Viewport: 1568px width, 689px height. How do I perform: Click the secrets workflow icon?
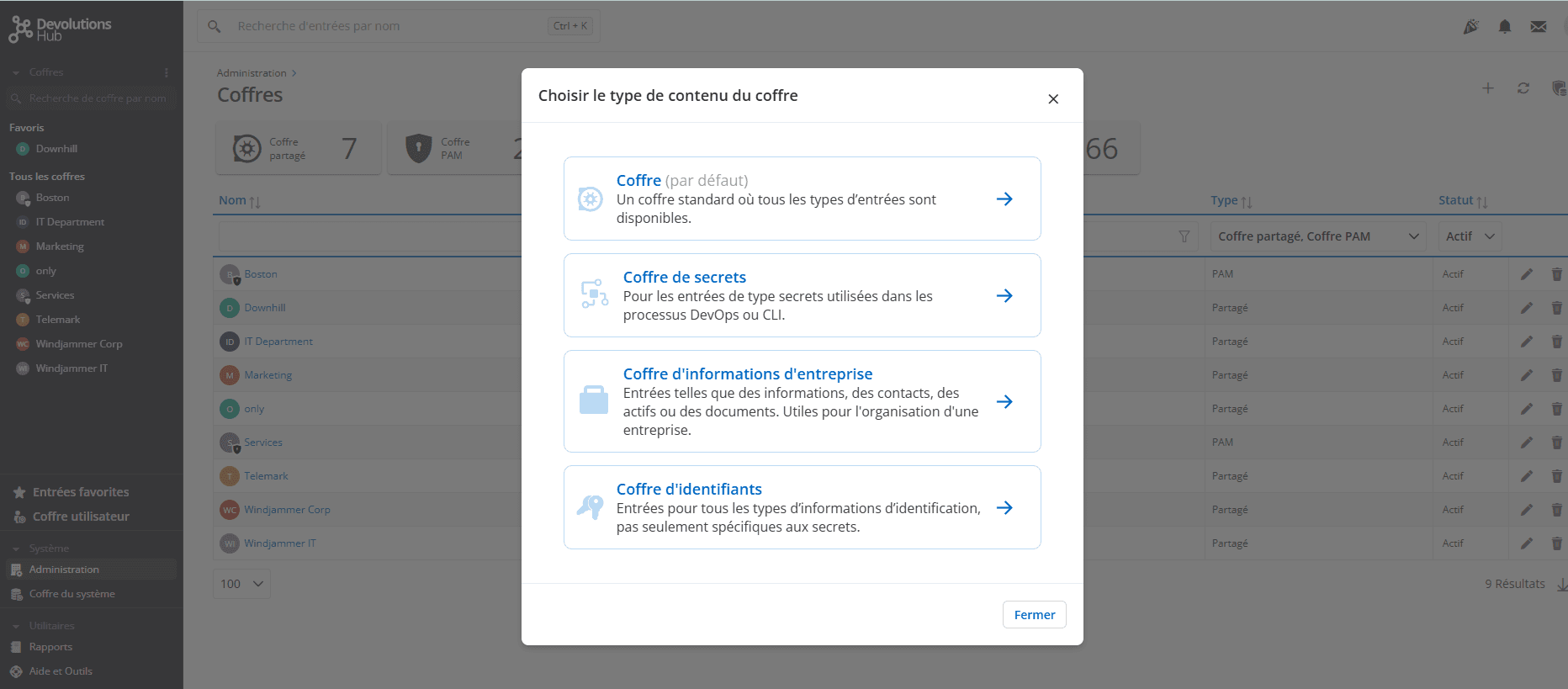click(595, 294)
